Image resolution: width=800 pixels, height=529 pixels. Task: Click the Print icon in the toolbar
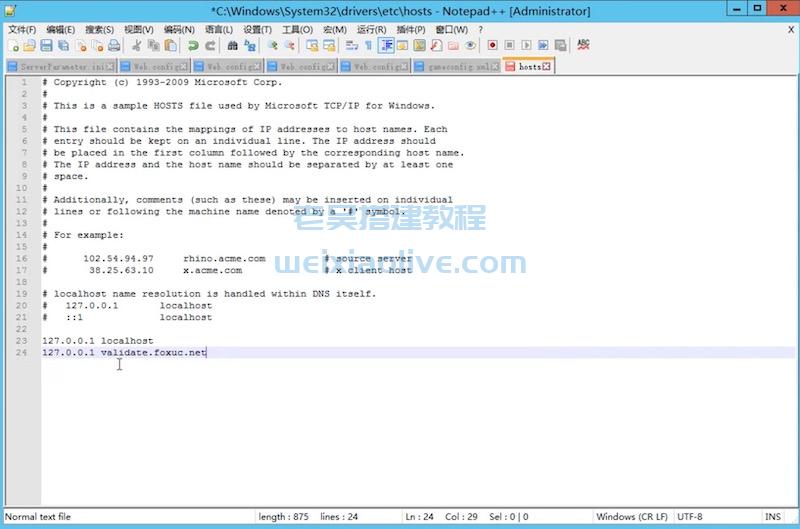[x=114, y=46]
